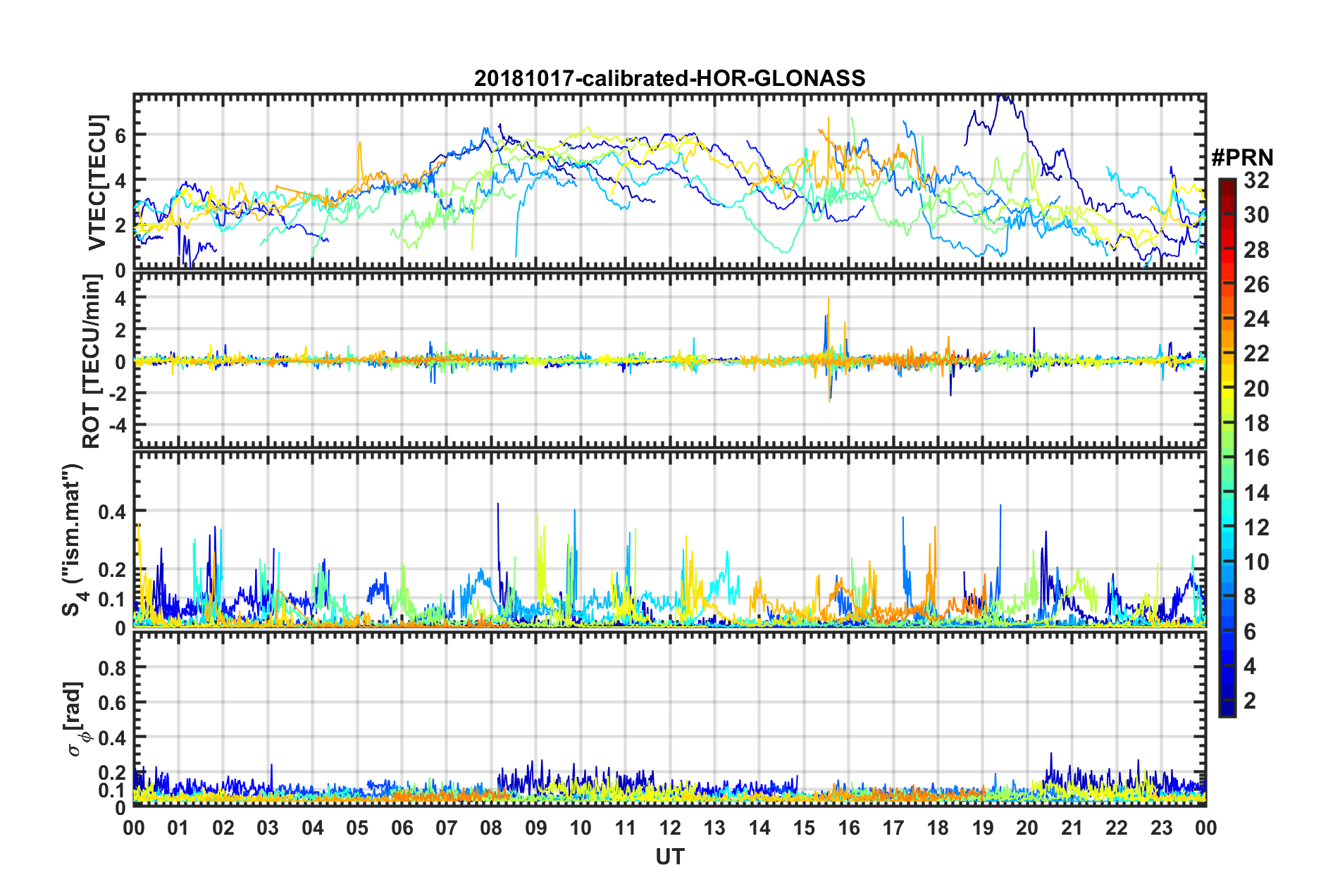Click S4 y-axis tick label 0.4
Viewport: 1340px width, 896px height.
tap(113, 511)
